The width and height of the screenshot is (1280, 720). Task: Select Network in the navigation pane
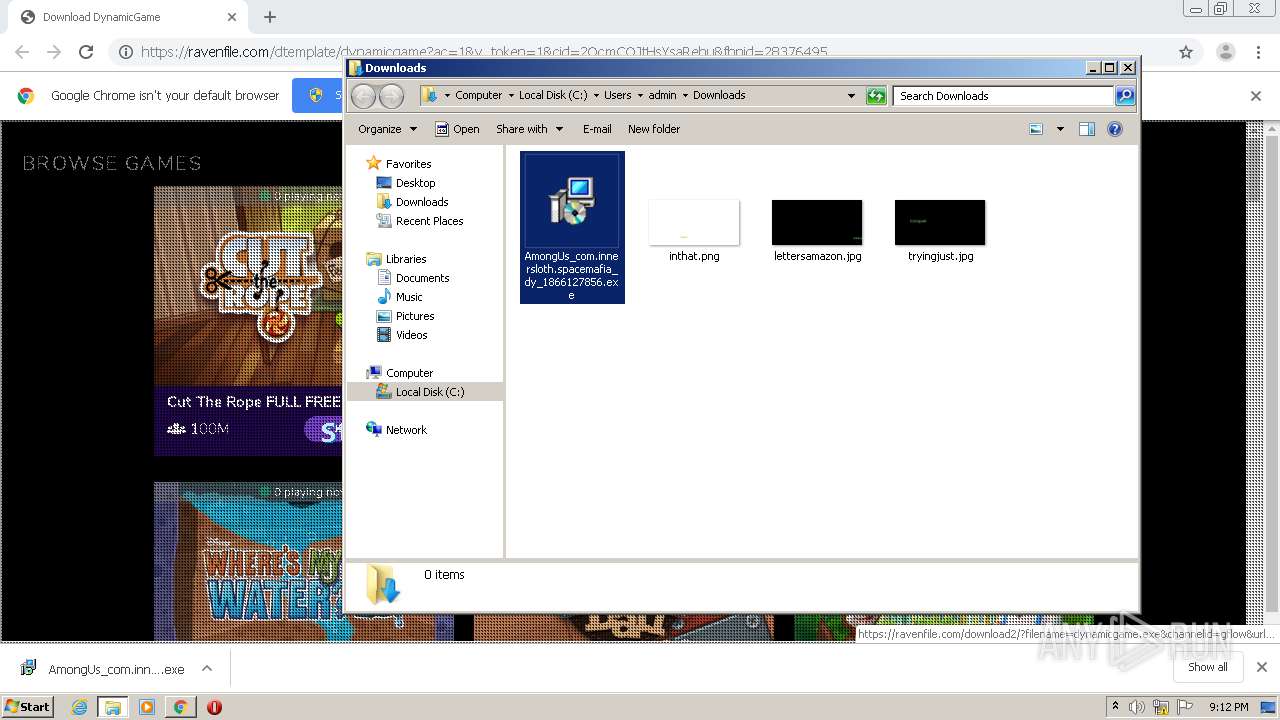pyautogui.click(x=397, y=430)
